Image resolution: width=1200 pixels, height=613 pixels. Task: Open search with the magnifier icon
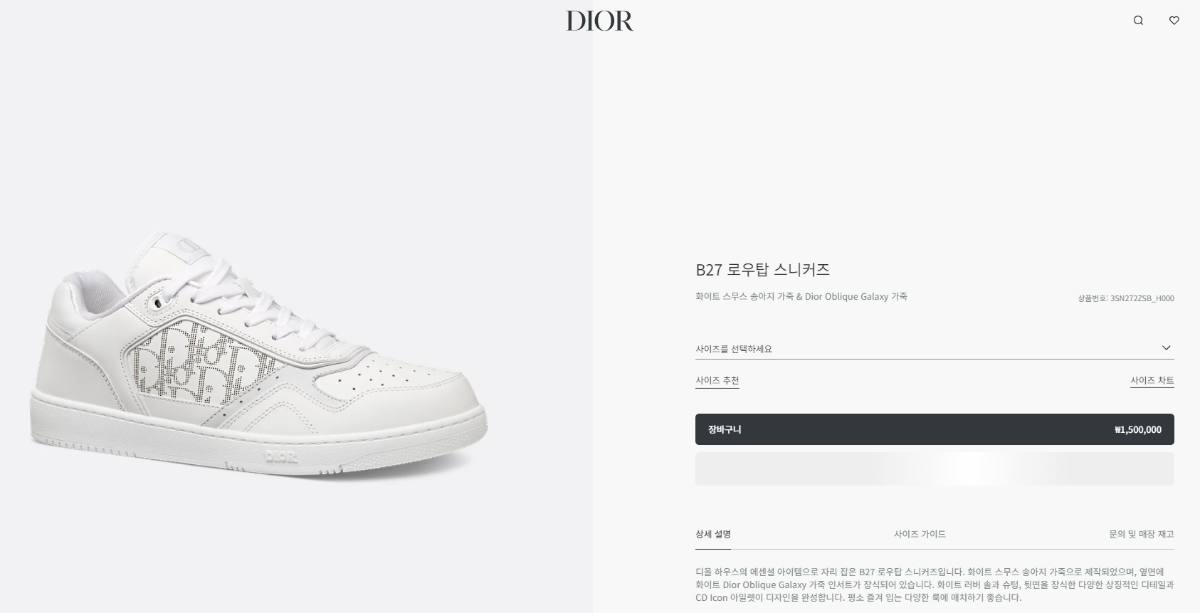click(x=1138, y=20)
